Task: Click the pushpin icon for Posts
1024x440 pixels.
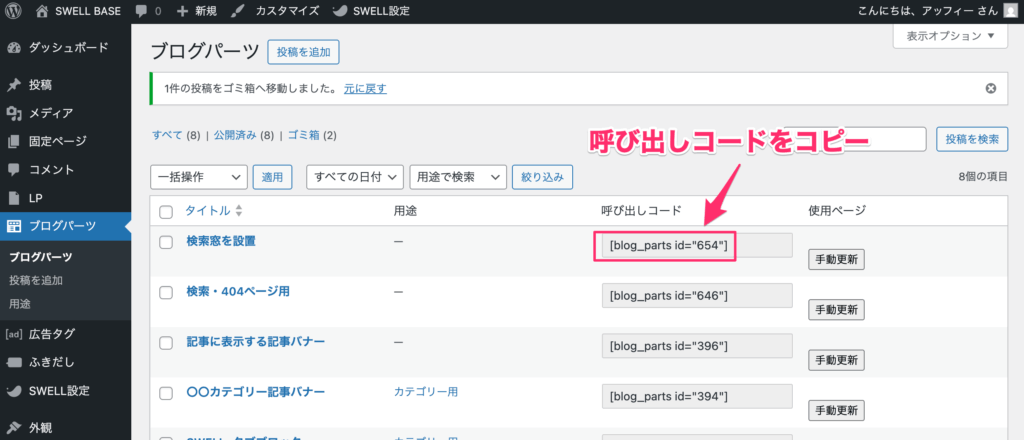Action: click(x=14, y=85)
